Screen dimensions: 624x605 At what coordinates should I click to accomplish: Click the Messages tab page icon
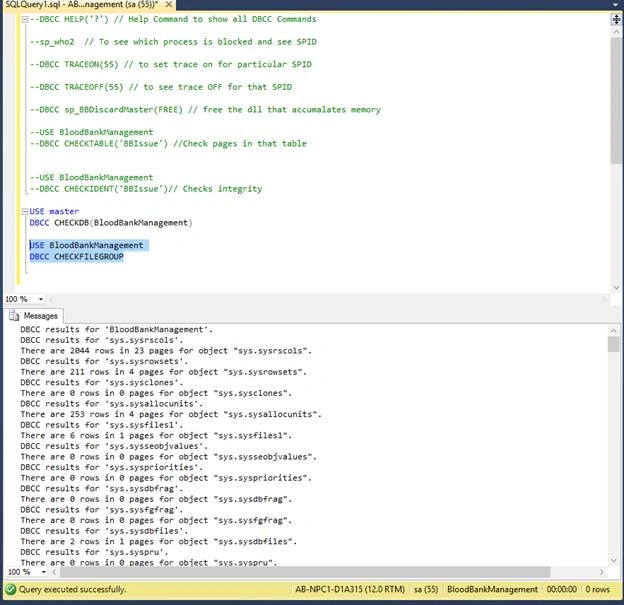tap(14, 316)
